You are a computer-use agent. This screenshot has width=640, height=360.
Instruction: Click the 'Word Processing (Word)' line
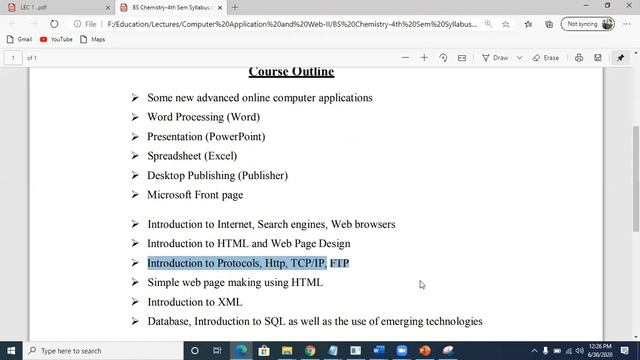point(203,117)
